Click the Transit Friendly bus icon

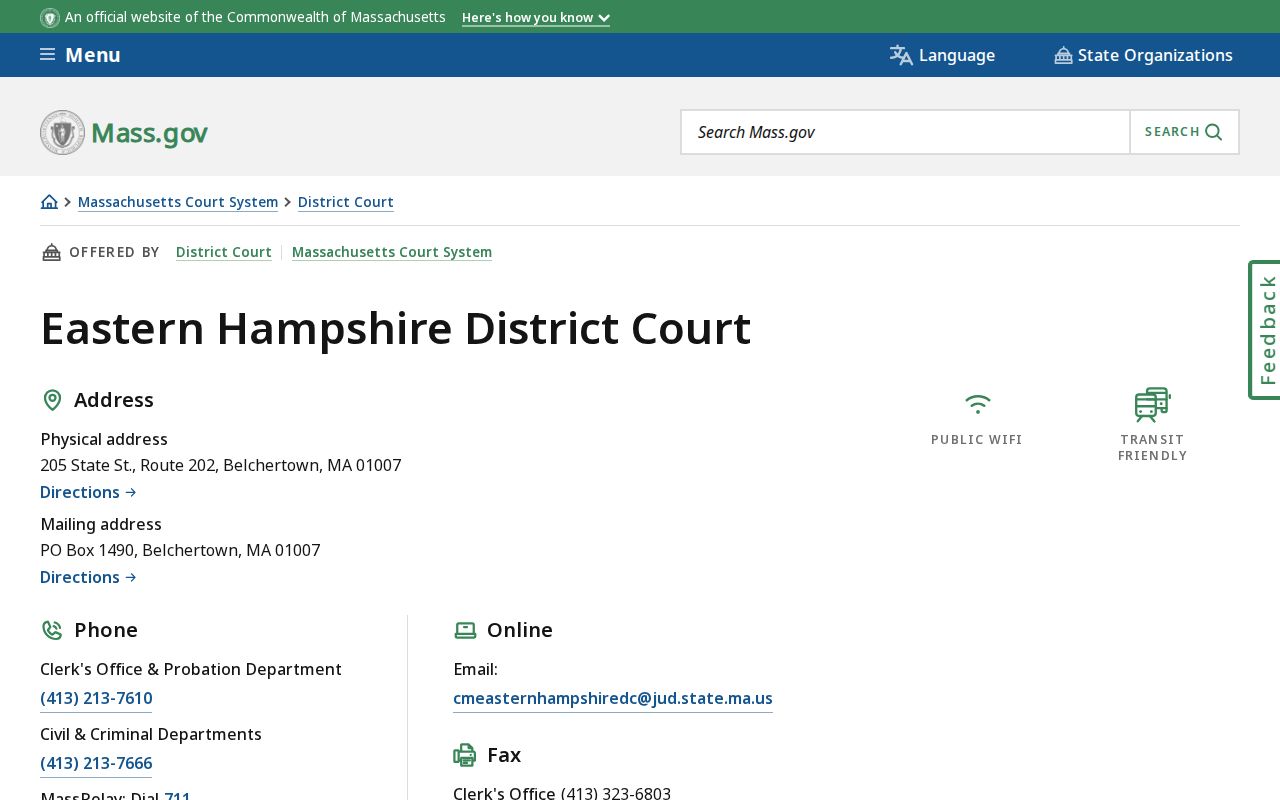click(1152, 405)
